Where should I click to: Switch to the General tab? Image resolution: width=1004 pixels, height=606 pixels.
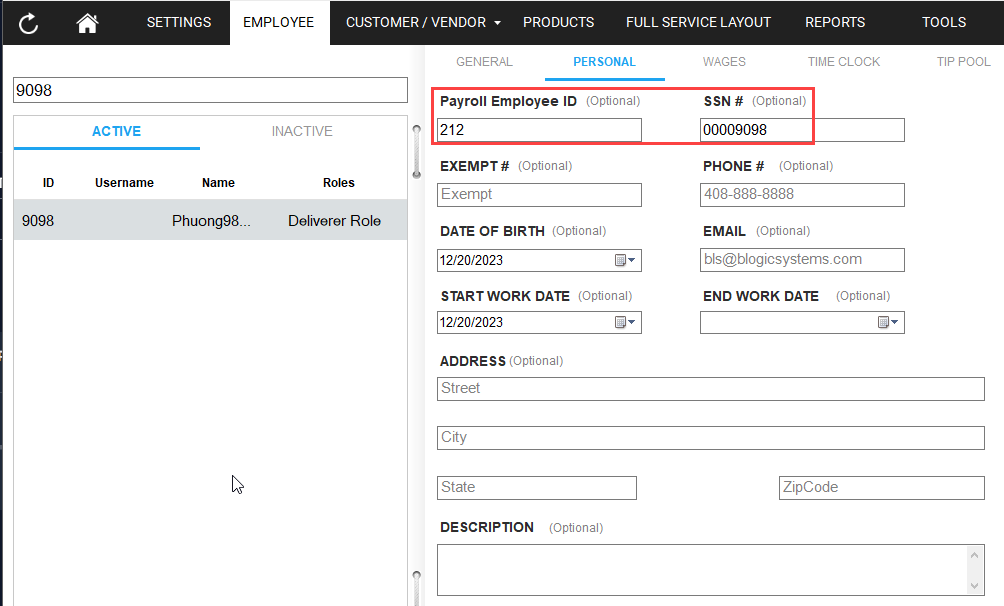(484, 62)
